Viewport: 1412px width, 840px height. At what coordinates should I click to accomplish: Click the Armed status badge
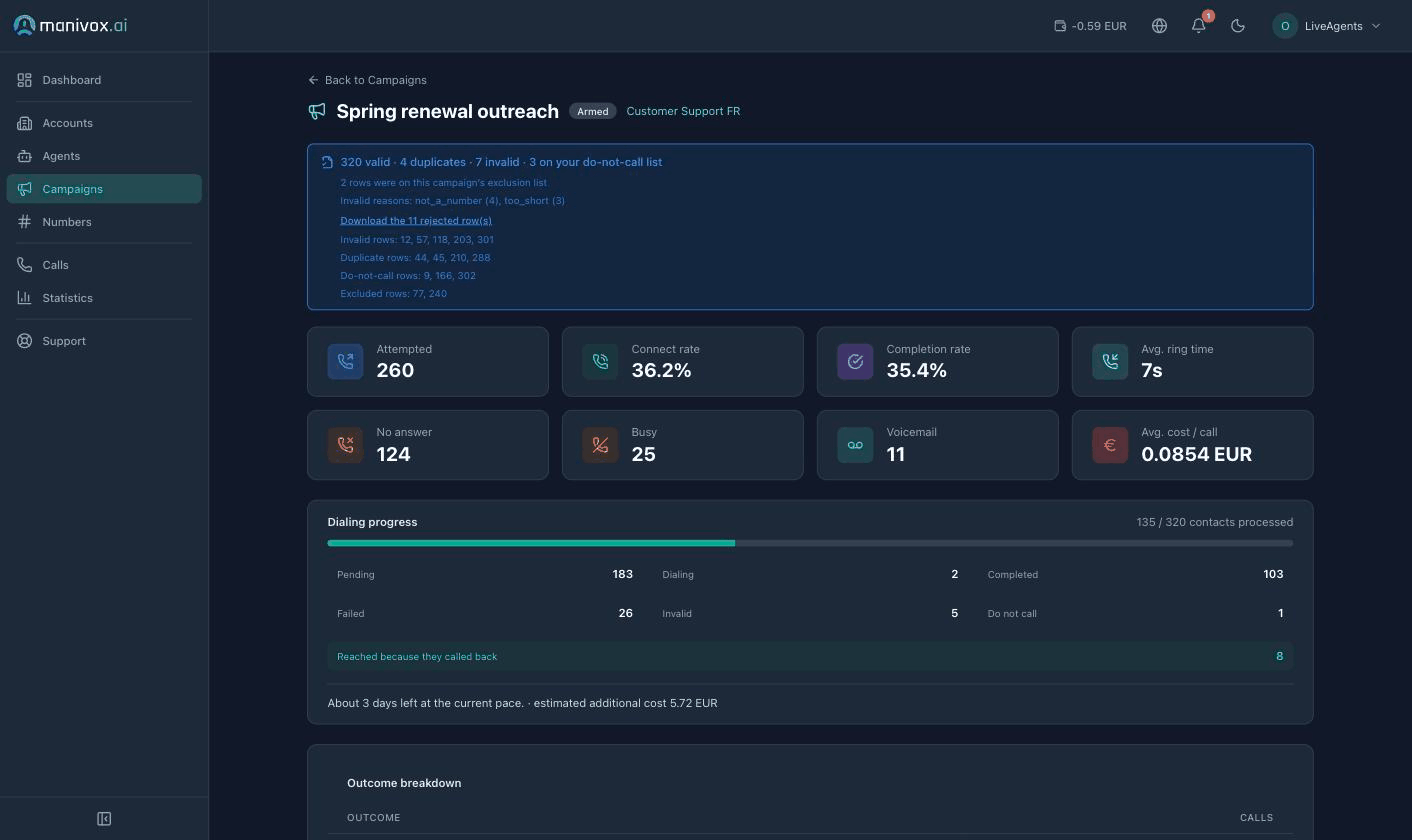pyautogui.click(x=593, y=111)
